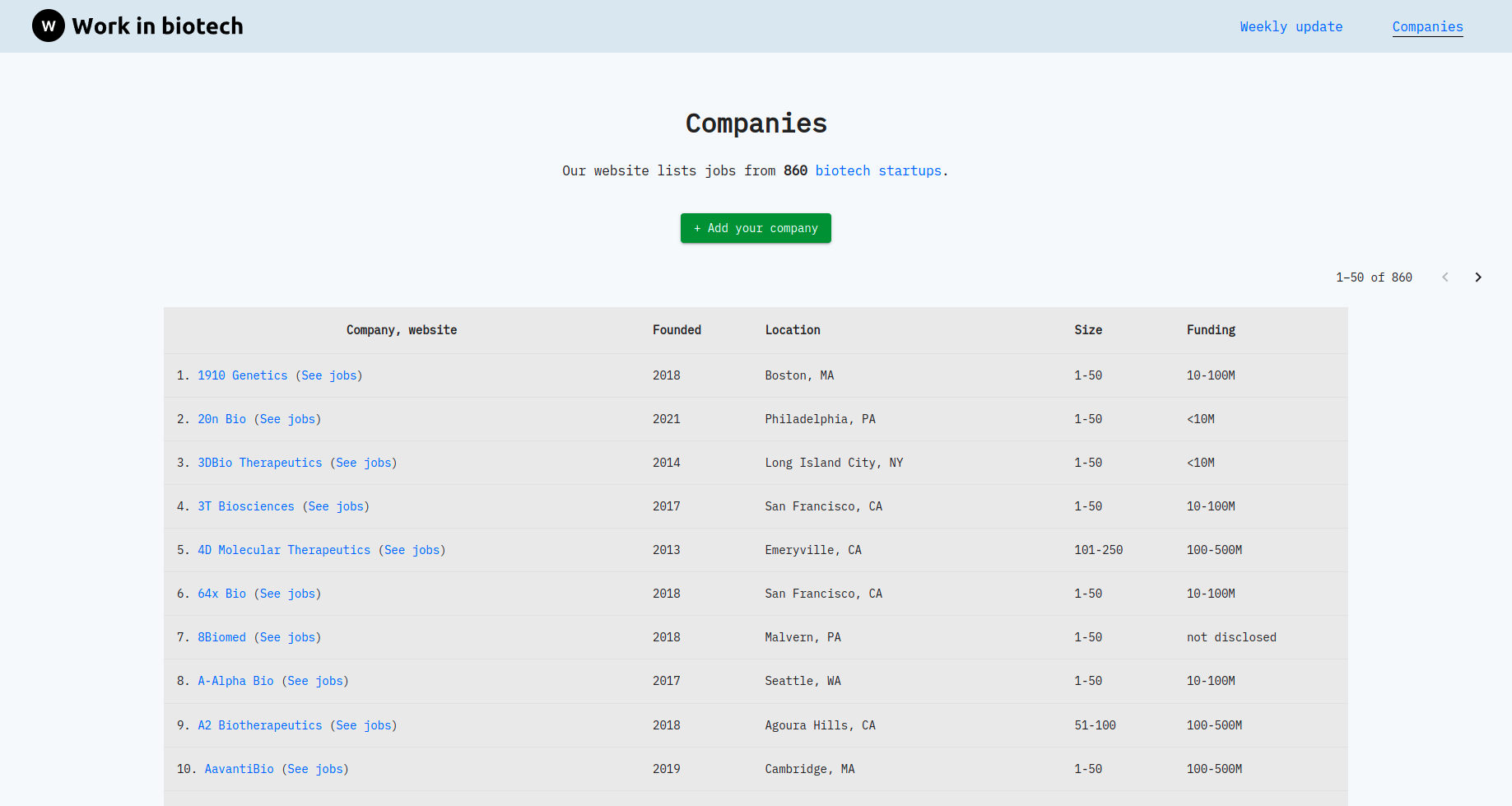Open 4D Molecular Therapeutics link
Viewport: 1512px width, 806px height.
284,550
